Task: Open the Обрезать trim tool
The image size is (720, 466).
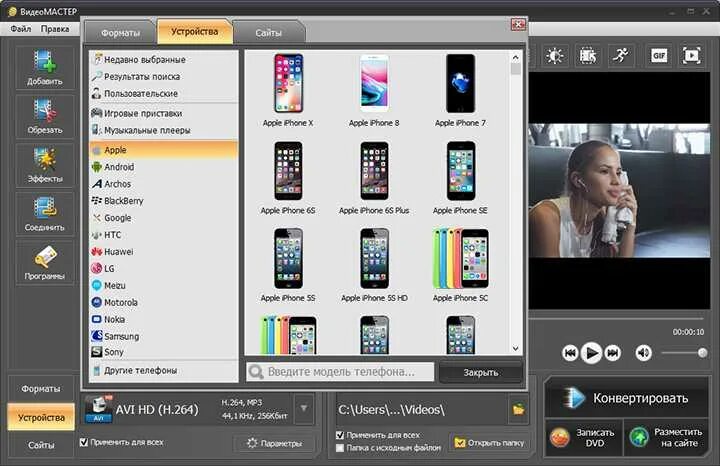Action: [x=45, y=116]
